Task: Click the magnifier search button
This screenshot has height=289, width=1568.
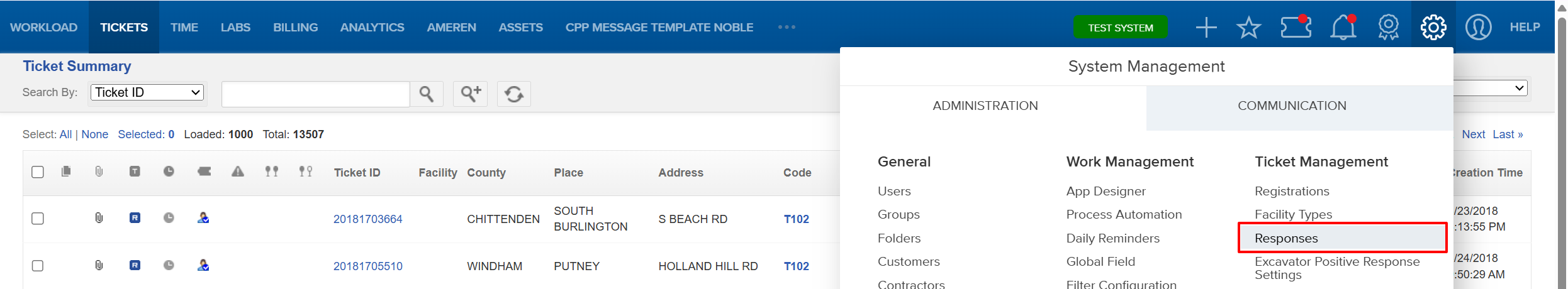Action: pyautogui.click(x=427, y=94)
